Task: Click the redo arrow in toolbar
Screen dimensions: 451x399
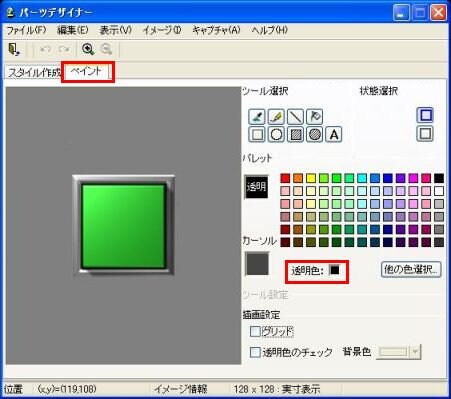Action: tap(64, 49)
